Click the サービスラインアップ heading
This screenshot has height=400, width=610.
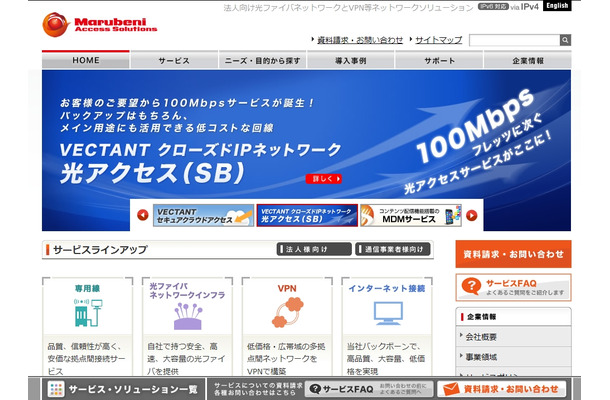coord(100,250)
